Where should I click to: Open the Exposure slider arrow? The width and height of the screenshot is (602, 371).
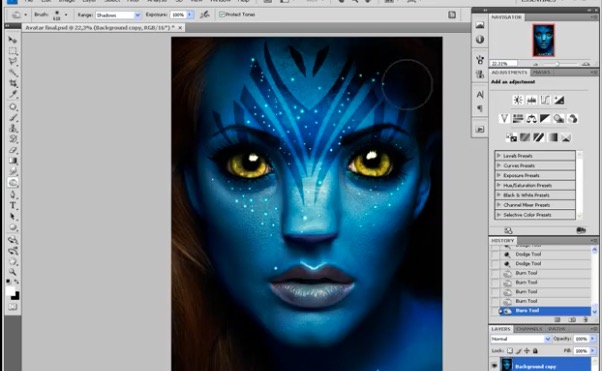click(190, 15)
